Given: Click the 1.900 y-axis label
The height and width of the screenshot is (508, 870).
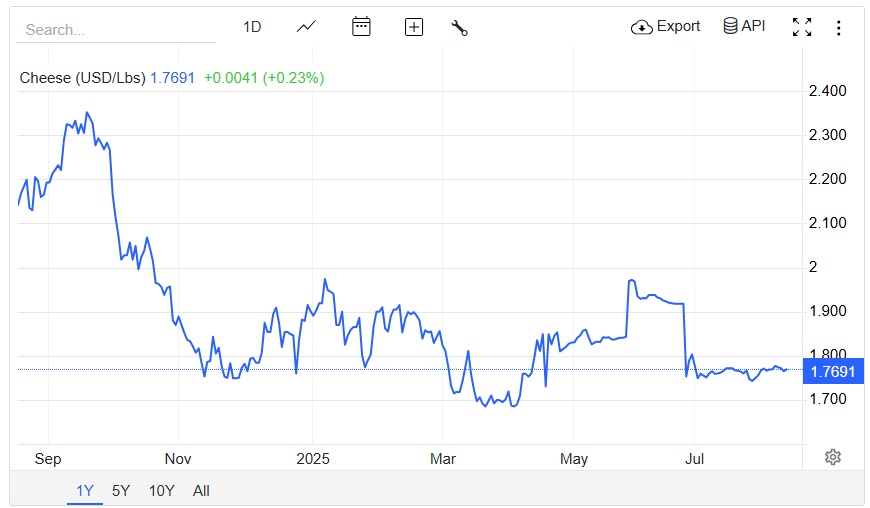Looking at the screenshot, I should pyautogui.click(x=827, y=311).
